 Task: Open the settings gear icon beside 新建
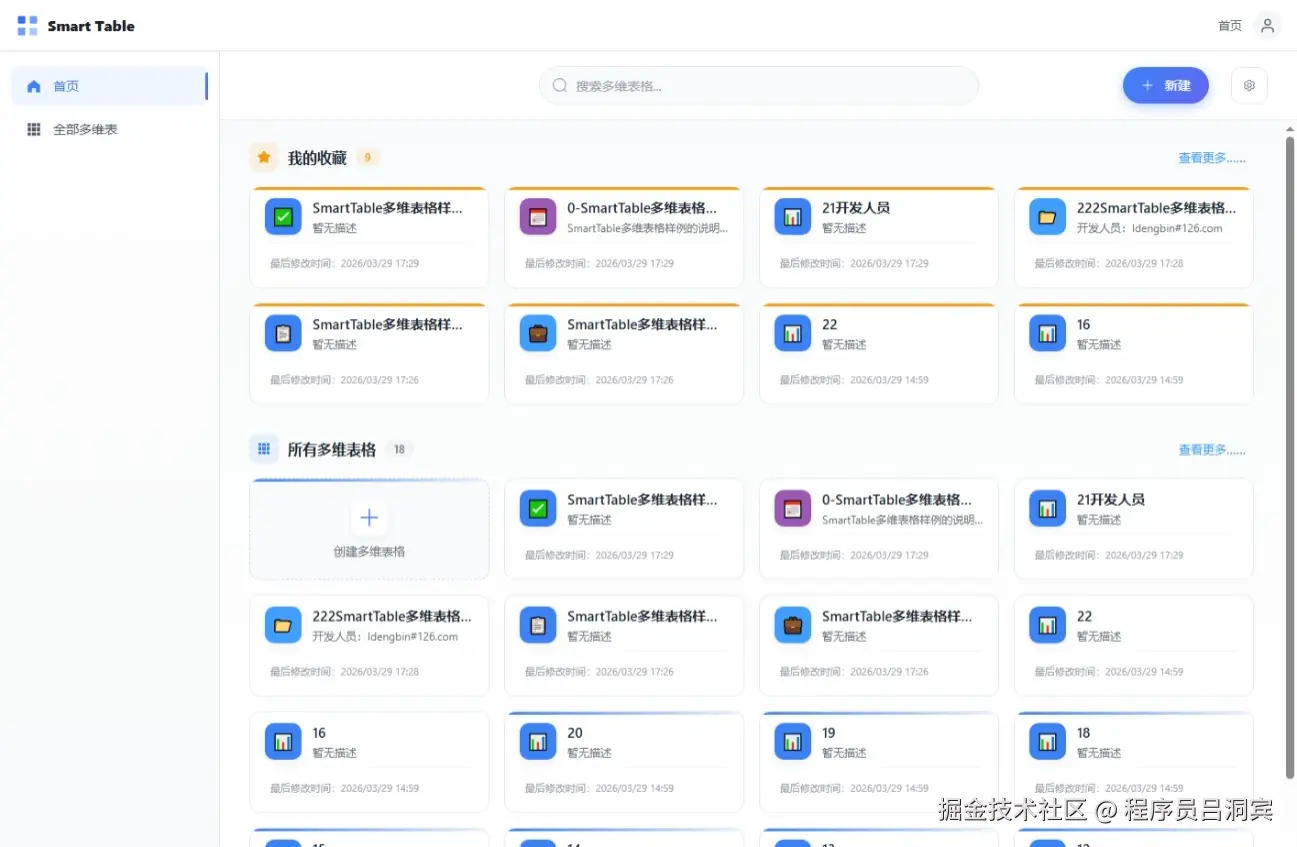tap(1249, 86)
